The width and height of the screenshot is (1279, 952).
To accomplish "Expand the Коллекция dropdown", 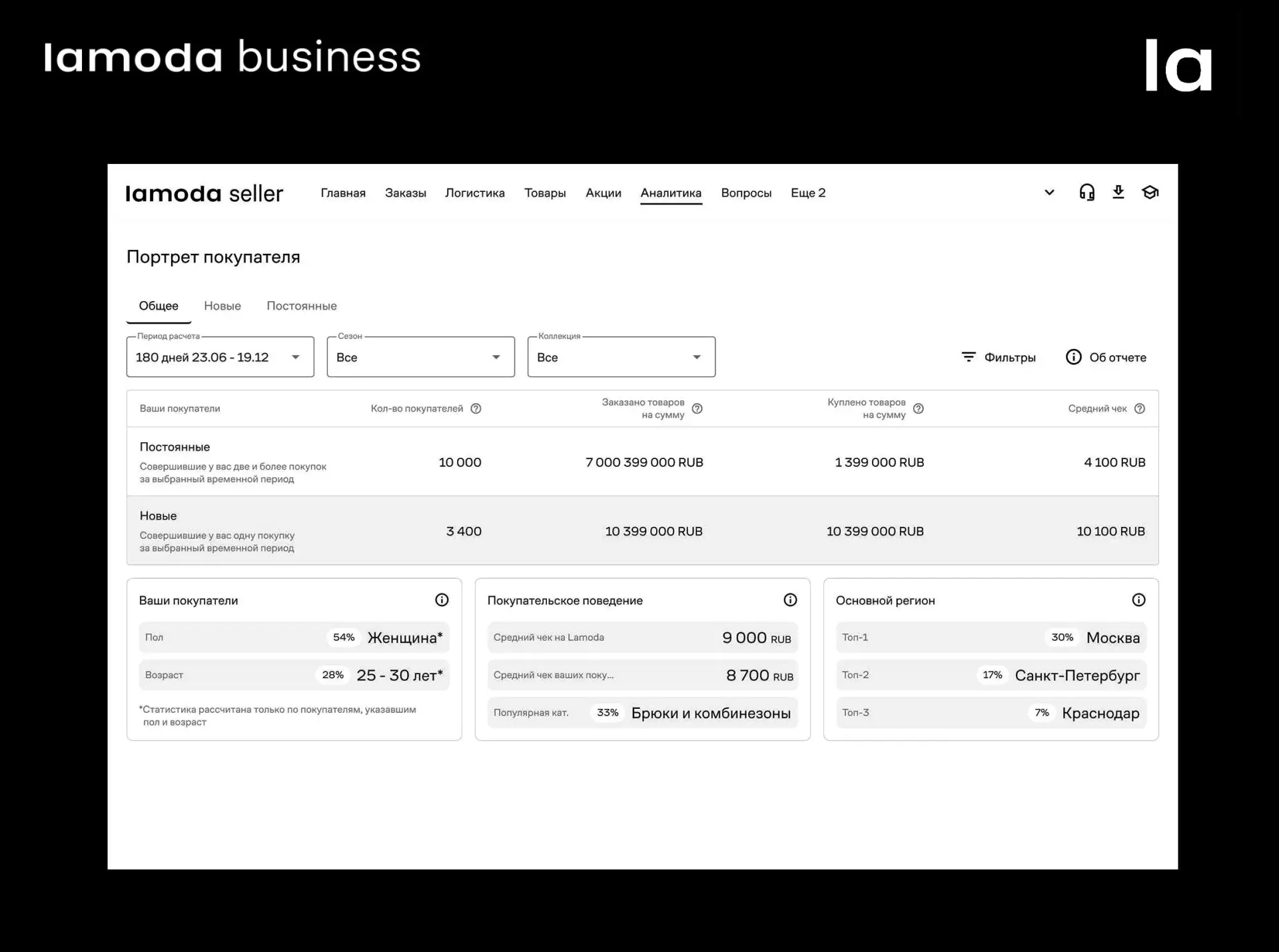I will 621,357.
